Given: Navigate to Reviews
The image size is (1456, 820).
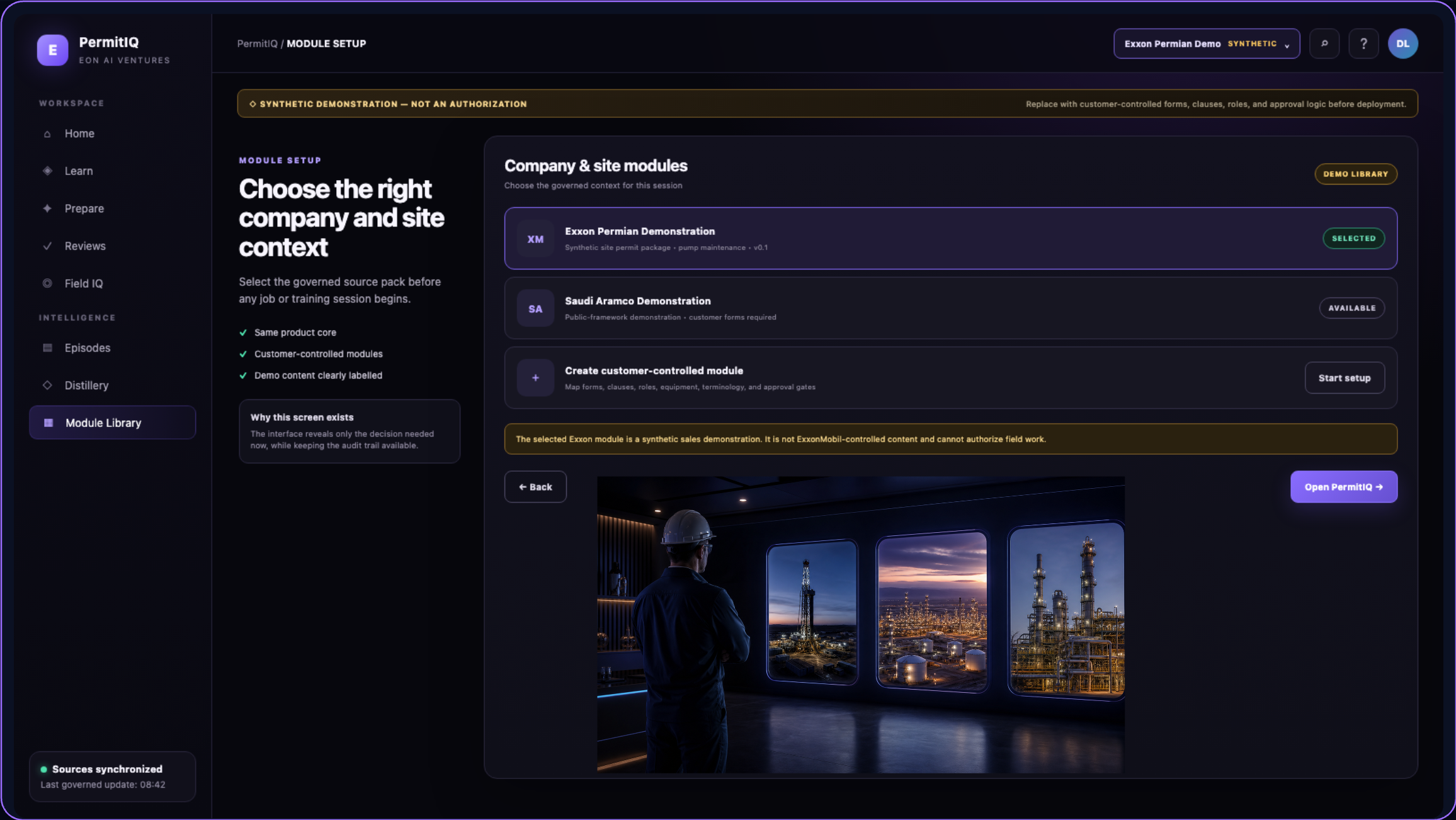Looking at the screenshot, I should coord(112,246).
